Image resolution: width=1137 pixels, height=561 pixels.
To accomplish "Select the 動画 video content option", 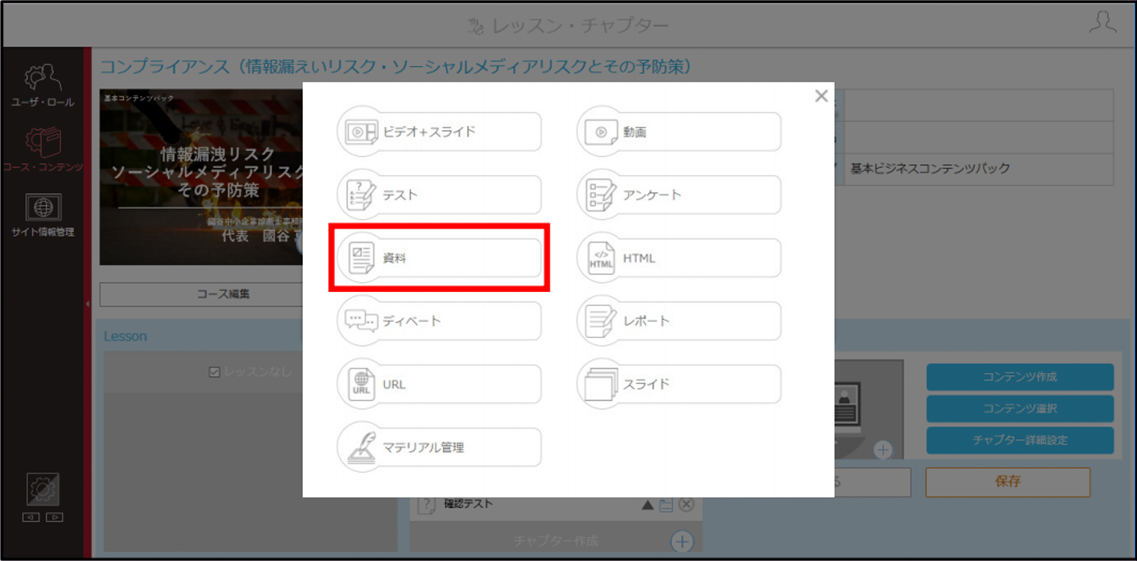I will (679, 132).
